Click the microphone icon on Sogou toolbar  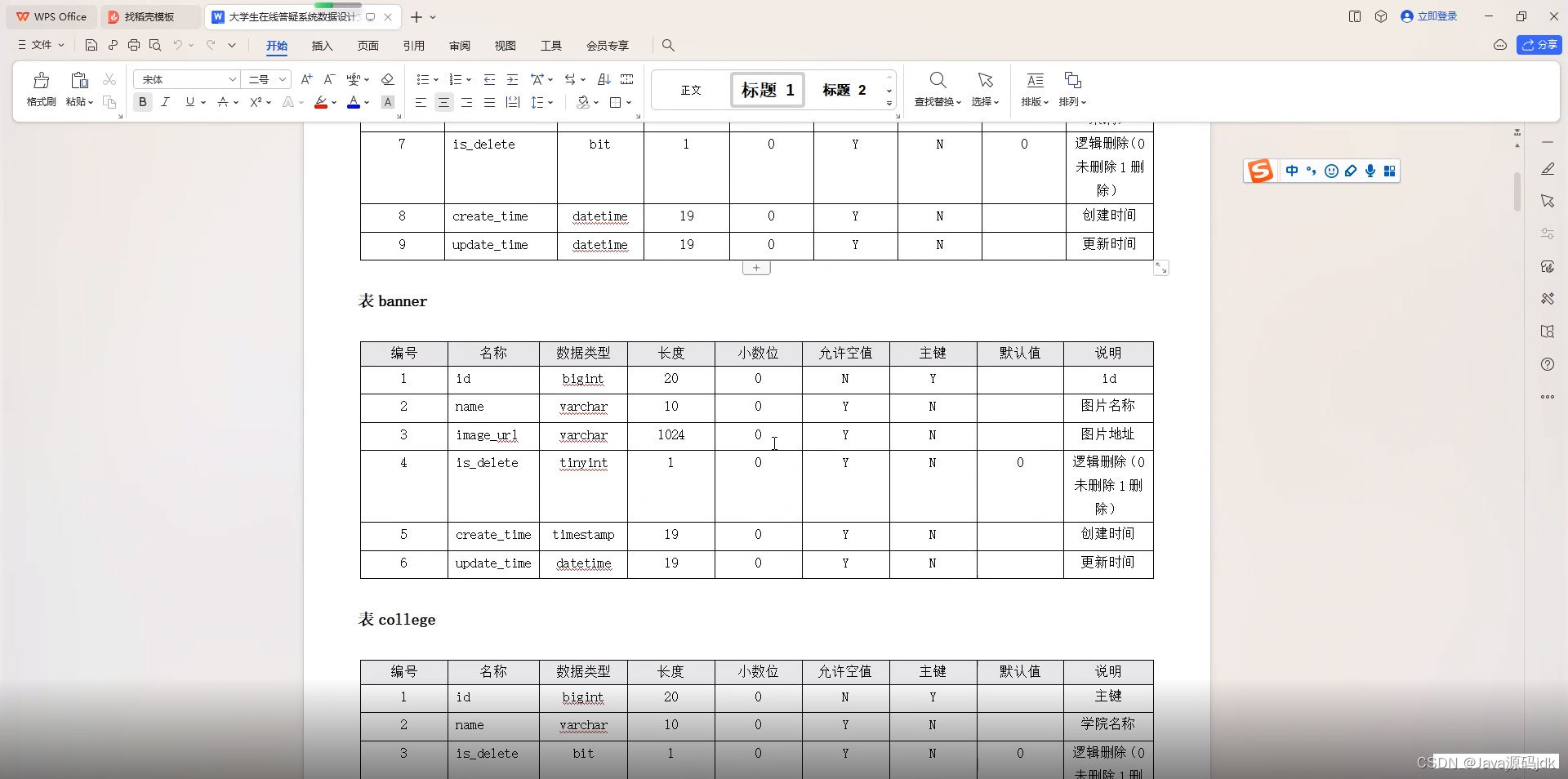(1370, 171)
